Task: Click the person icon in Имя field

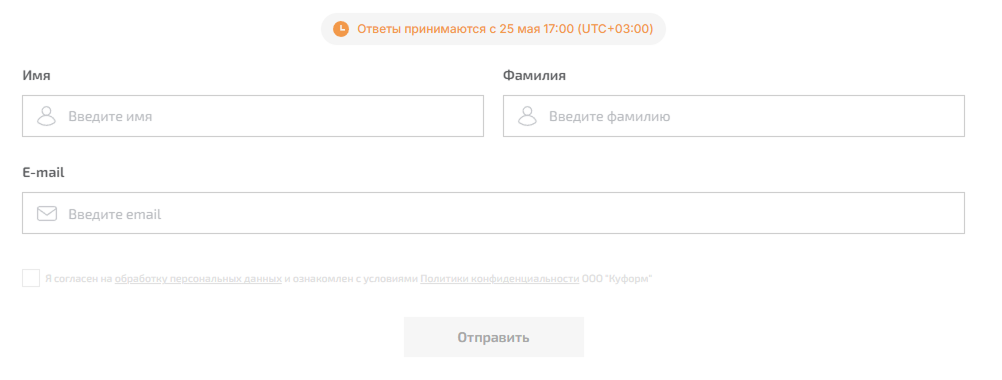Action: tap(46, 116)
